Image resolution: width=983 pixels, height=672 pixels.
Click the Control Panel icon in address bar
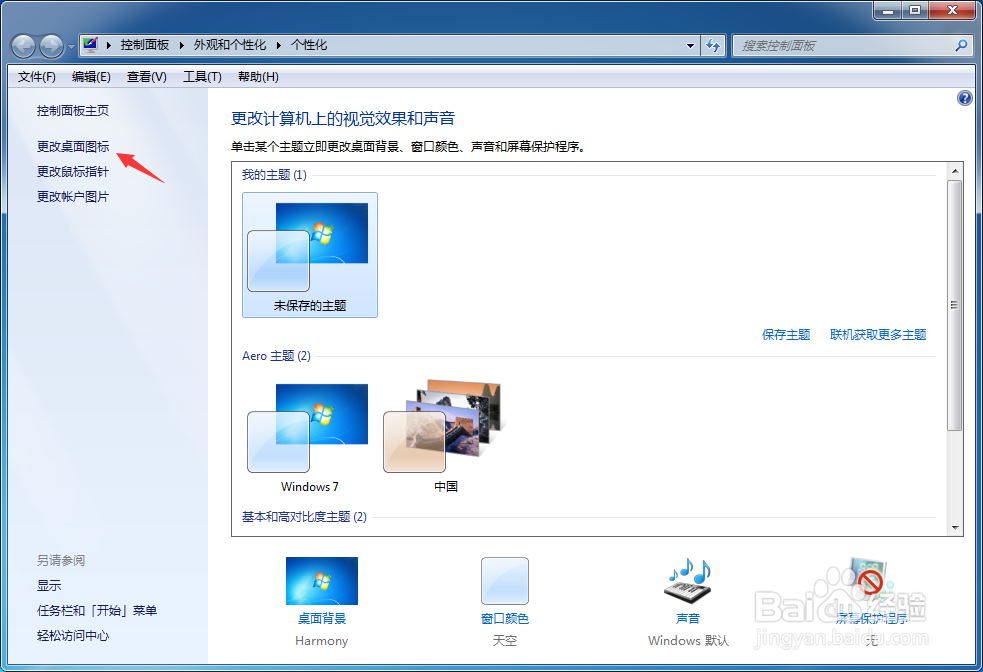(92, 45)
